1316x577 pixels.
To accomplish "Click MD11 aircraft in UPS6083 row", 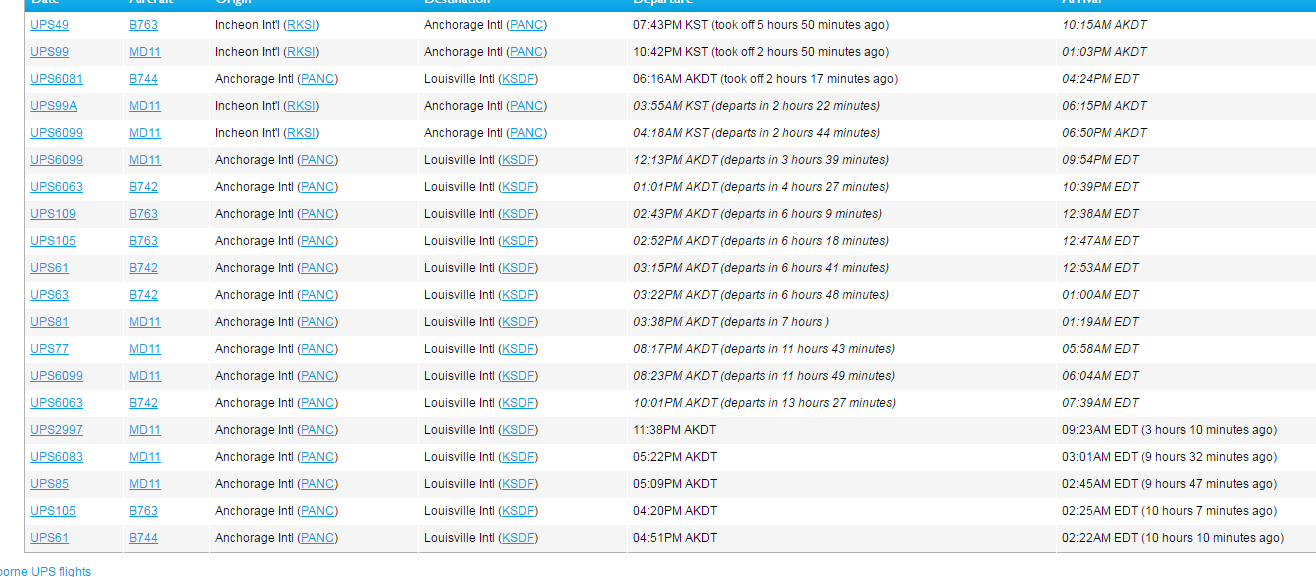I will [145, 457].
